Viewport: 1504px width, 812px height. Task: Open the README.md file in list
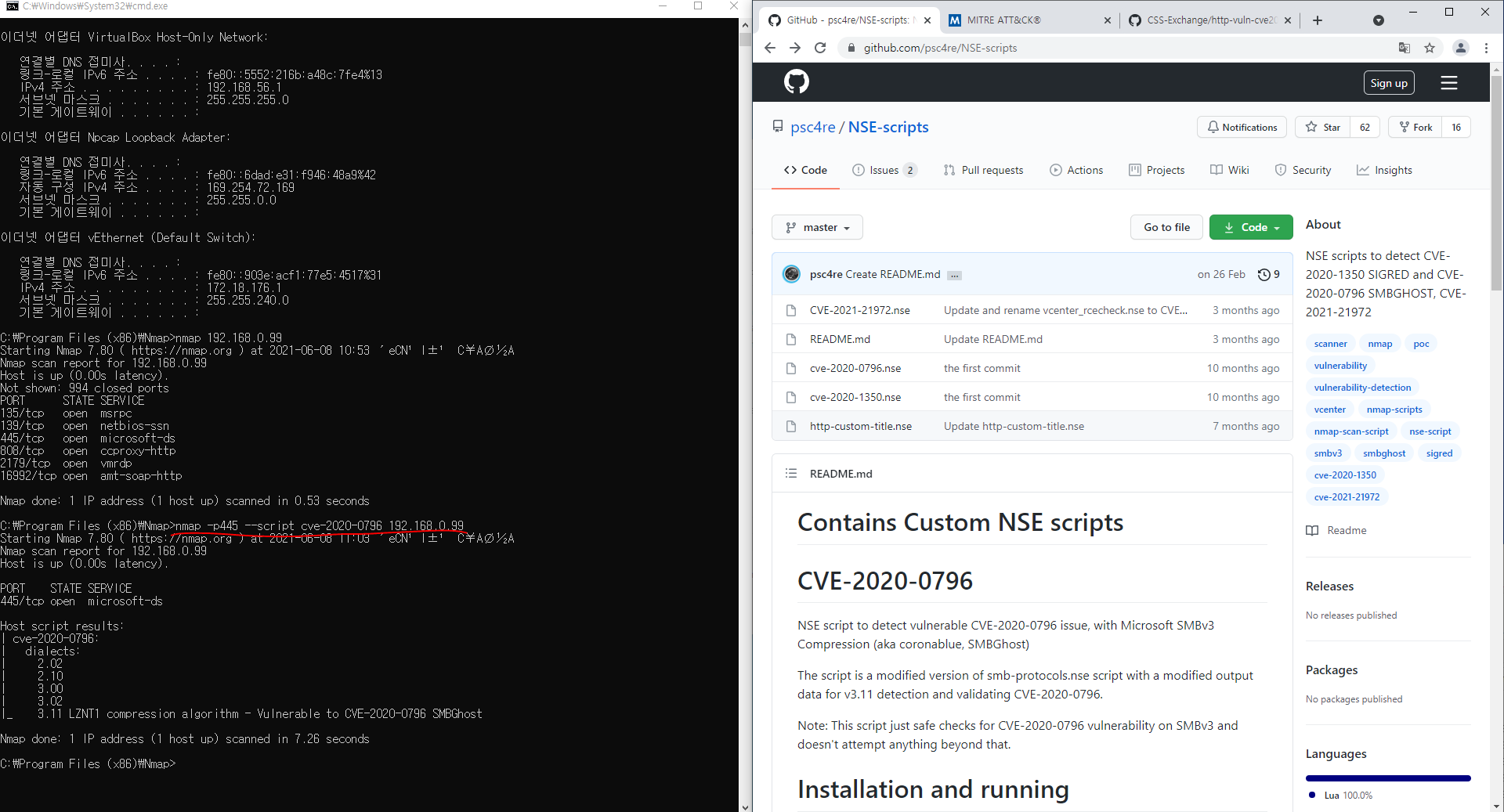(840, 339)
